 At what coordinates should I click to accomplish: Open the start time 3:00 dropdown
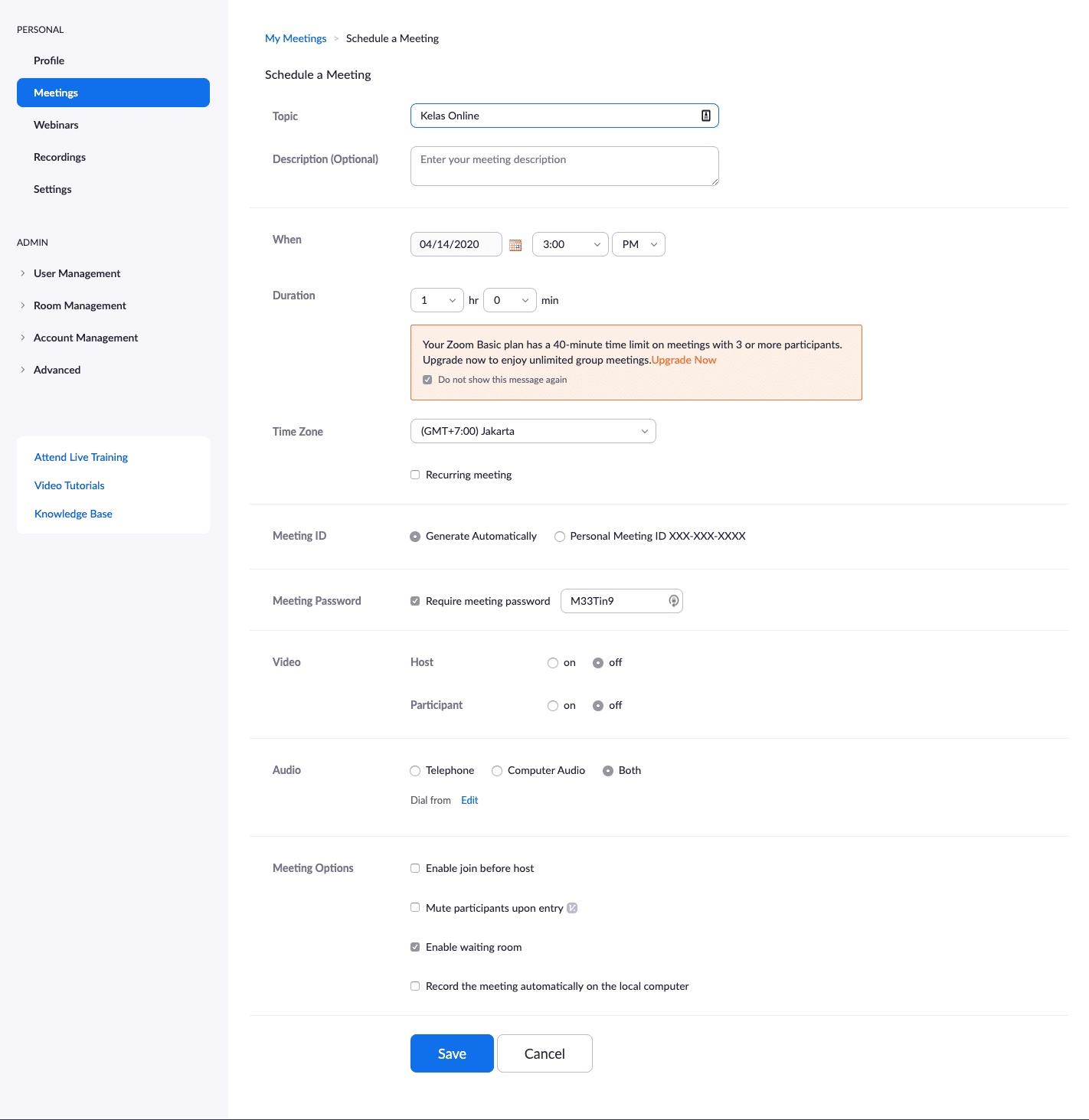tap(571, 244)
